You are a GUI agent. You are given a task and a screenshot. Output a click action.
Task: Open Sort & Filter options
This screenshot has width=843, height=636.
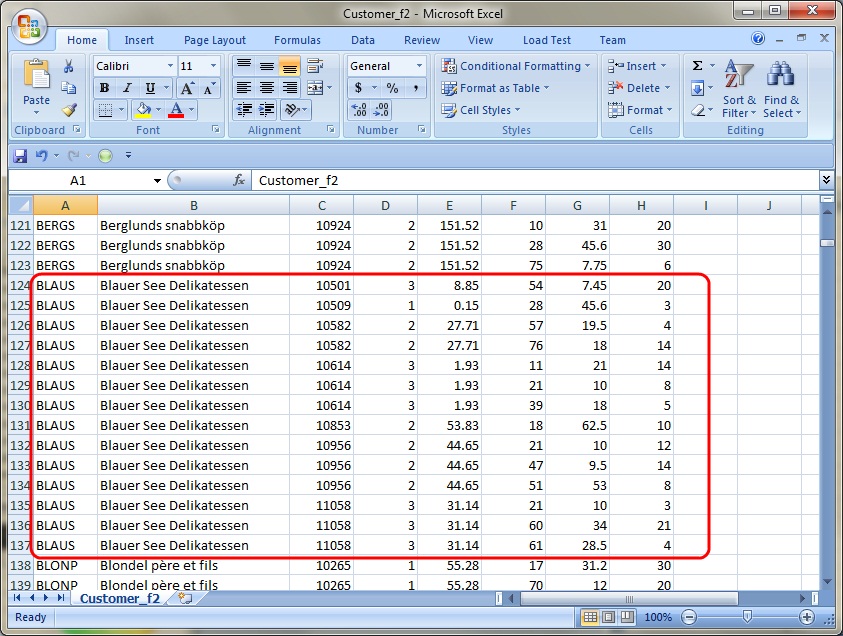coord(739,89)
